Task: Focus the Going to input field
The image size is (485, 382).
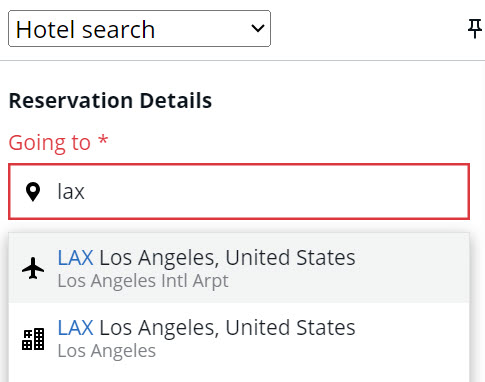Action: click(239, 191)
